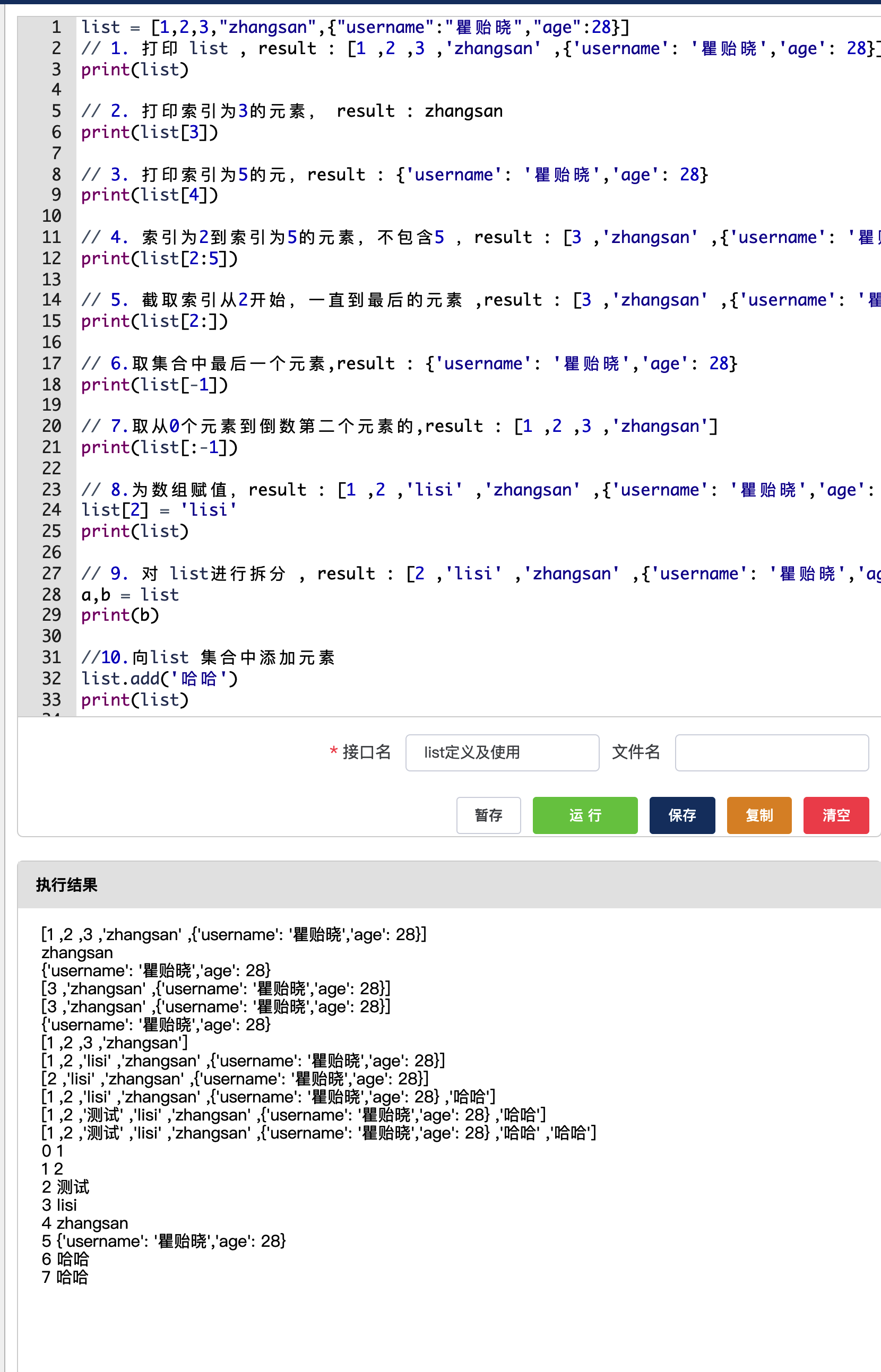This screenshot has width=881, height=1372.
Task: Click code line list[2] = 'lisi'
Action: tap(159, 509)
